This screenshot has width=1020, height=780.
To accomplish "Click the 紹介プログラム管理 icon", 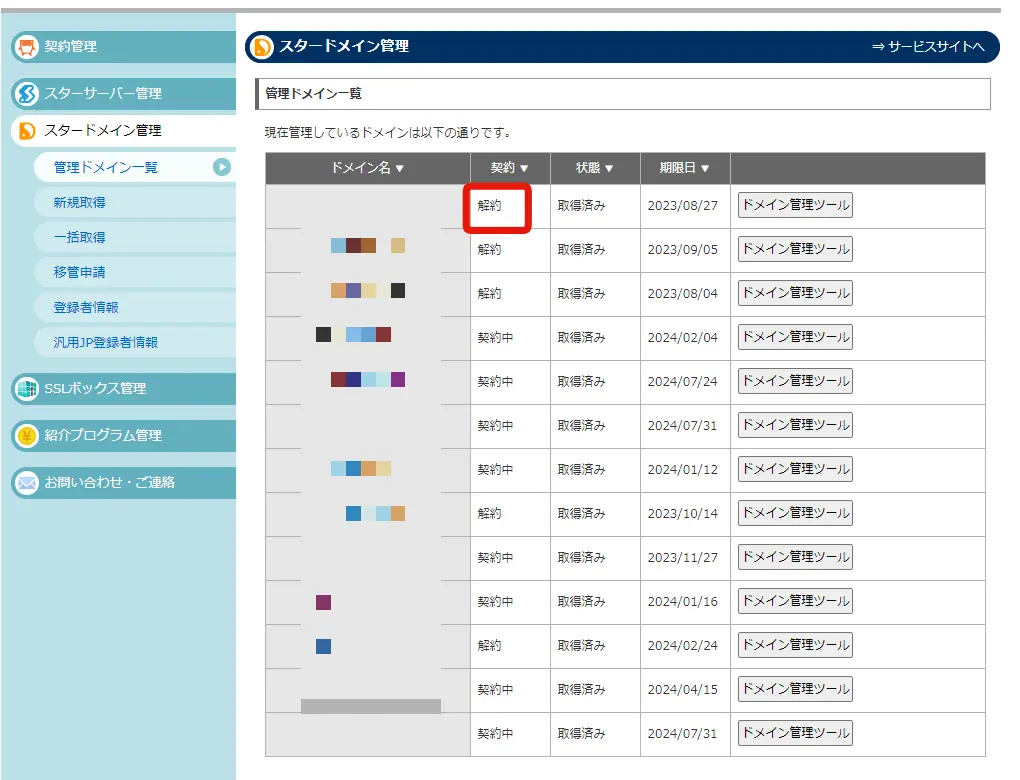I will click(x=27, y=436).
